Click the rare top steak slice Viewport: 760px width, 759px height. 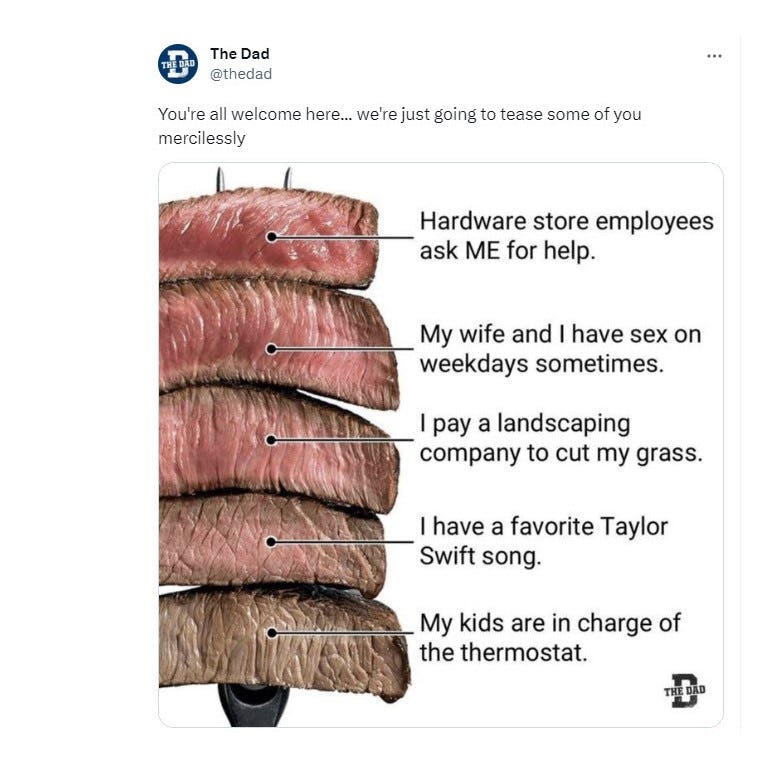[x=220, y=235]
